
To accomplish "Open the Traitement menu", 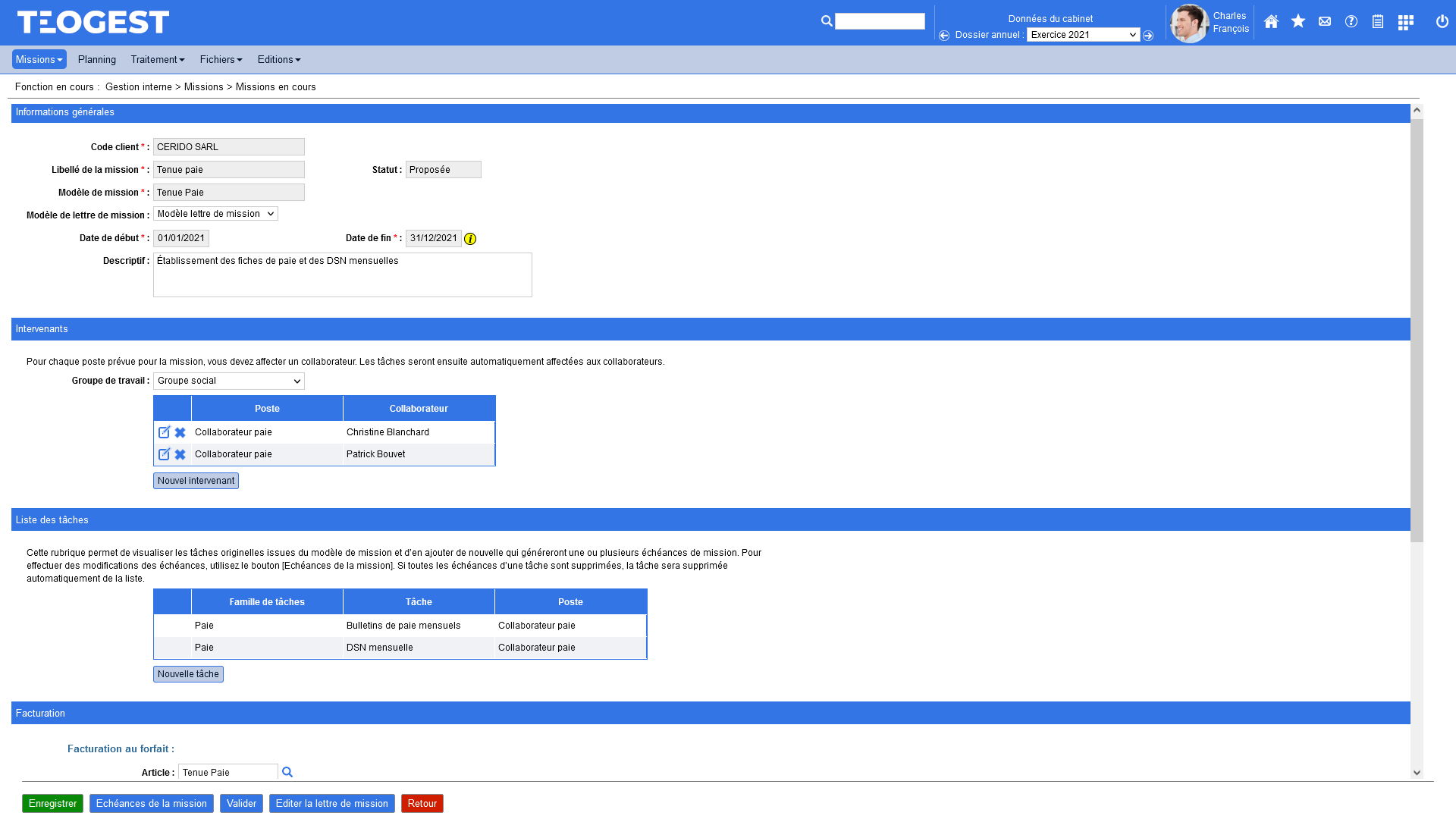I will click(157, 59).
